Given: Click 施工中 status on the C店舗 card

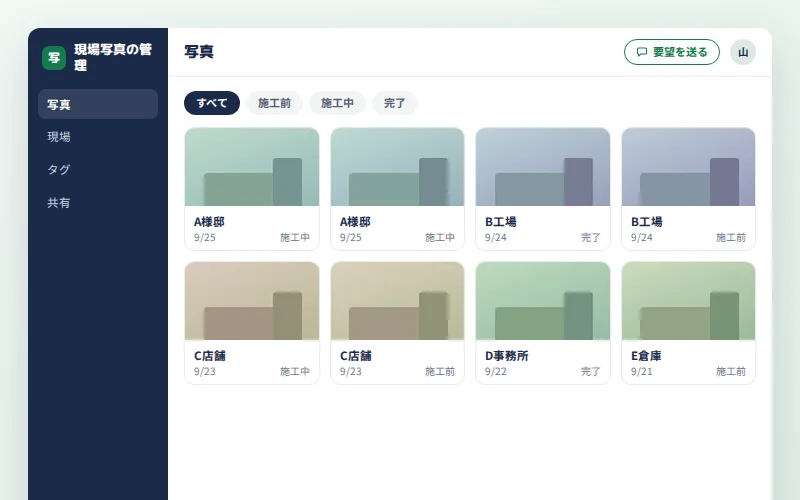Looking at the screenshot, I should pos(294,371).
